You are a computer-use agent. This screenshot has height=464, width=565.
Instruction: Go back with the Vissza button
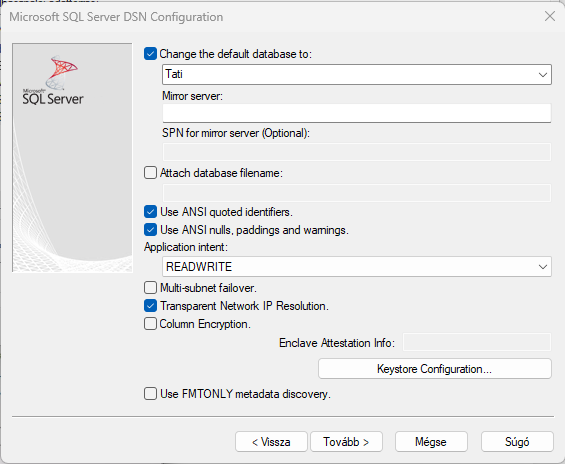271,442
